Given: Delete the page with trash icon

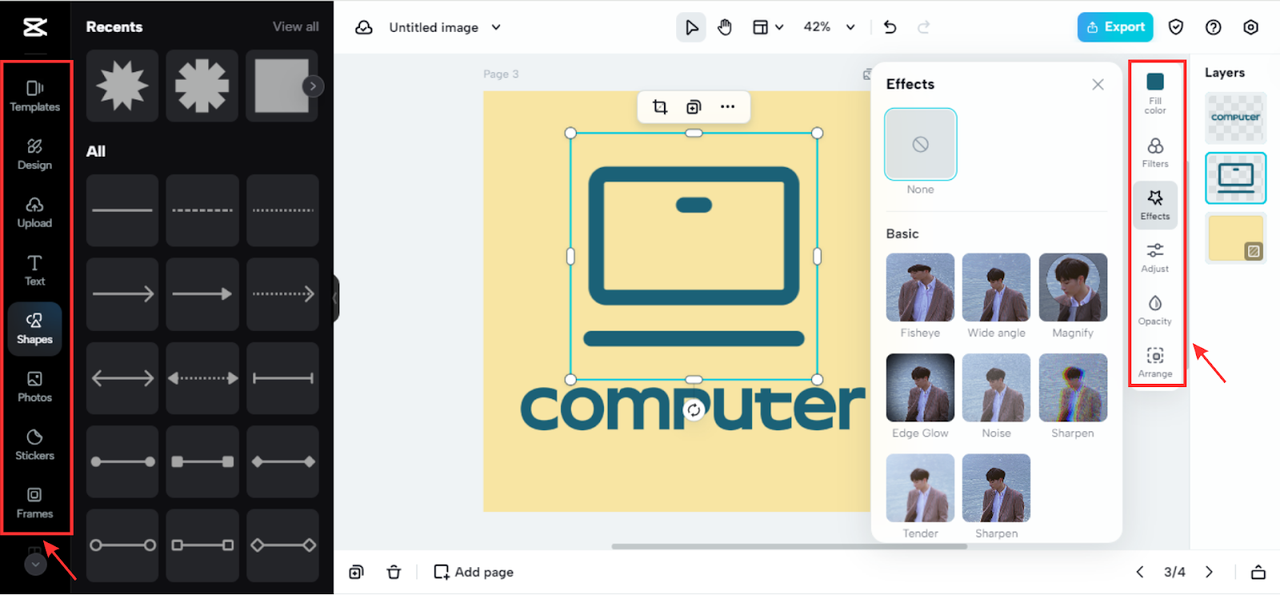Looking at the screenshot, I should tap(394, 572).
